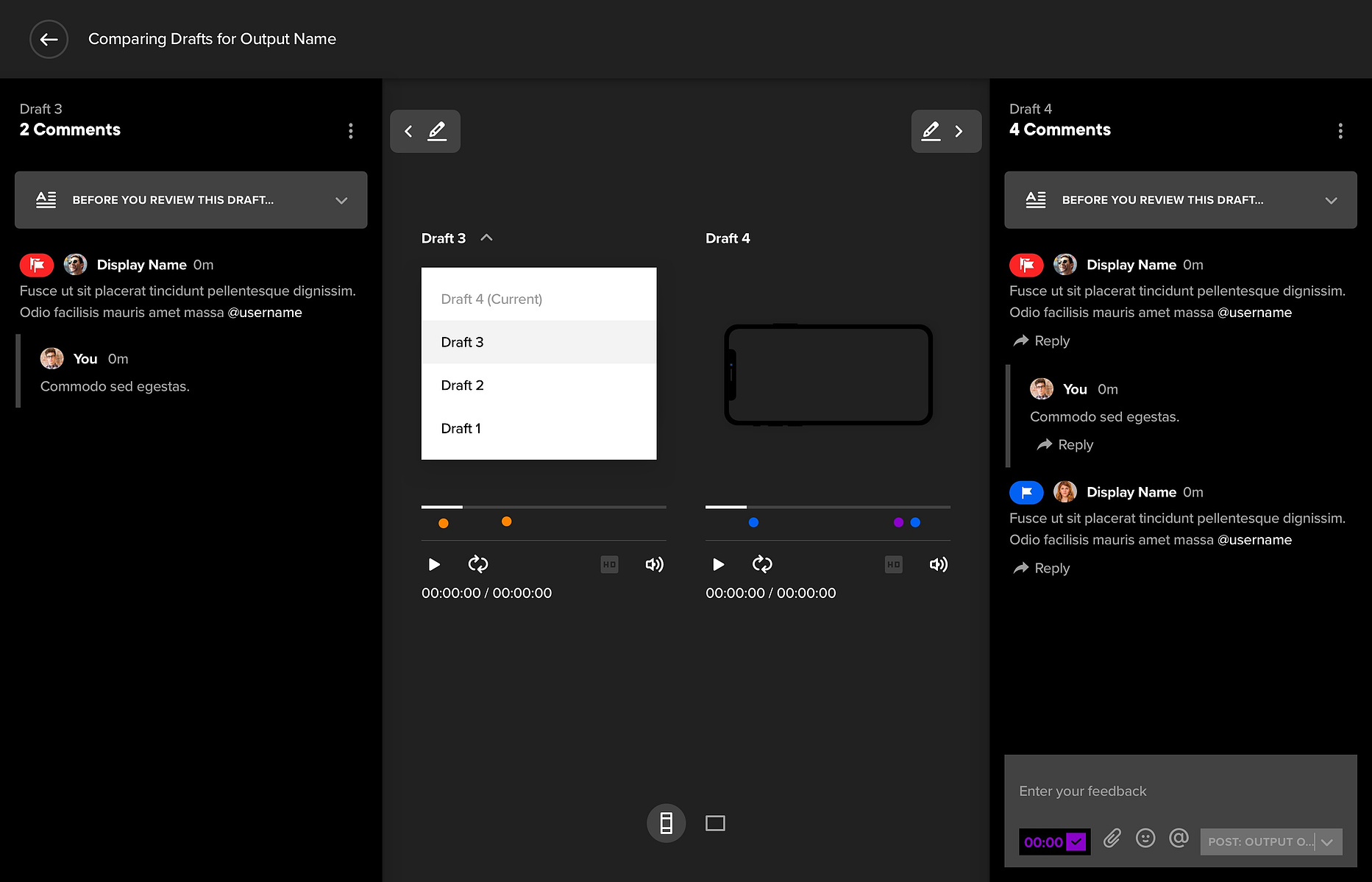Click the Draft 4 phone preview thumbnail
This screenshot has width=1372, height=882.
[828, 374]
